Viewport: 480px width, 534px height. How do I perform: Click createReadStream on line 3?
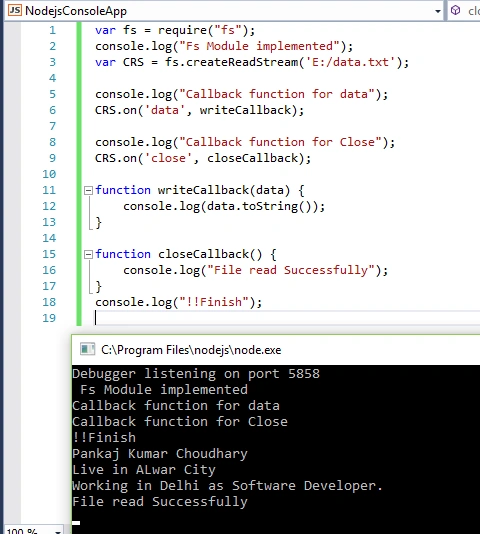click(x=242, y=62)
